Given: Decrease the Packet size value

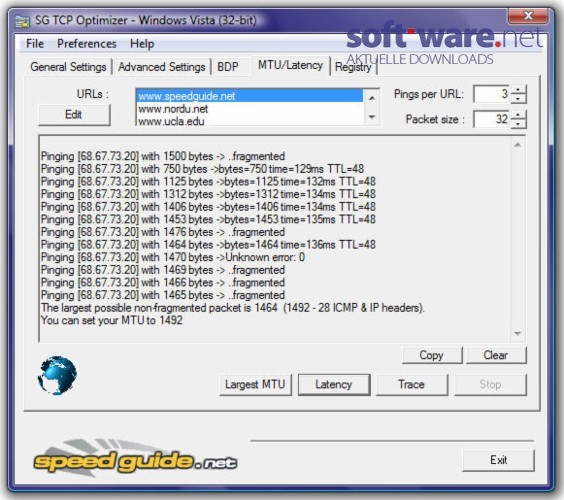Looking at the screenshot, I should pyautogui.click(x=518, y=123).
